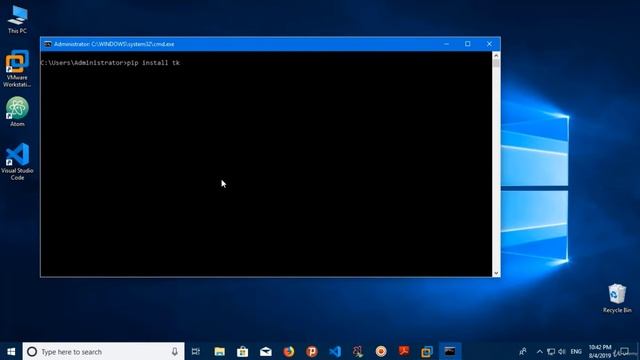Close the Command Prompt window
The width and height of the screenshot is (640, 360).
pyautogui.click(x=489, y=44)
